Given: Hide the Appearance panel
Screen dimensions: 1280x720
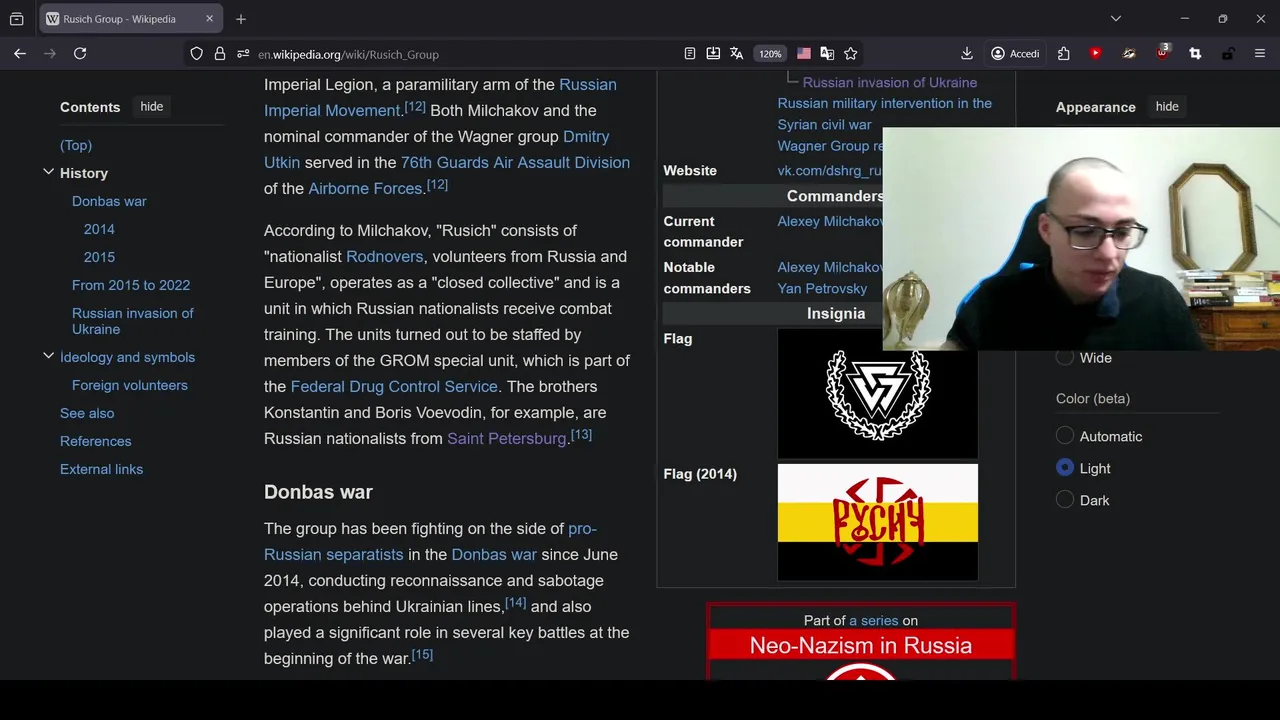Looking at the screenshot, I should pyautogui.click(x=1167, y=107).
